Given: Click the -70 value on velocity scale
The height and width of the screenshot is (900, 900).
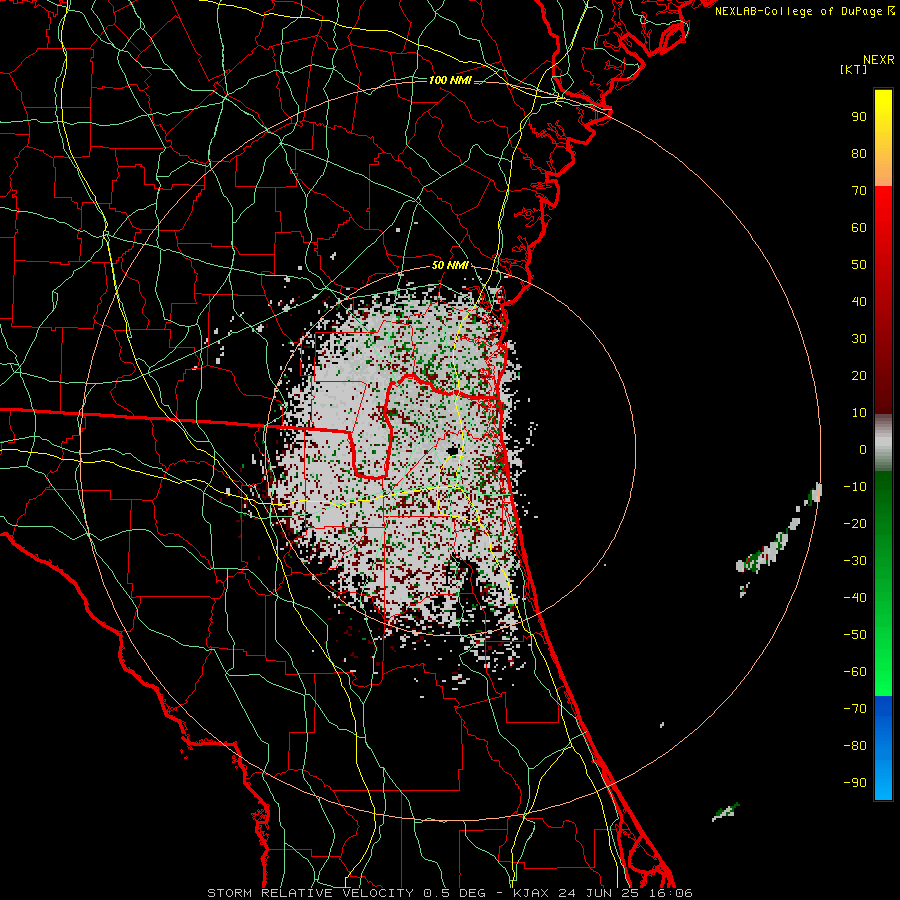Looking at the screenshot, I should coord(855,709).
